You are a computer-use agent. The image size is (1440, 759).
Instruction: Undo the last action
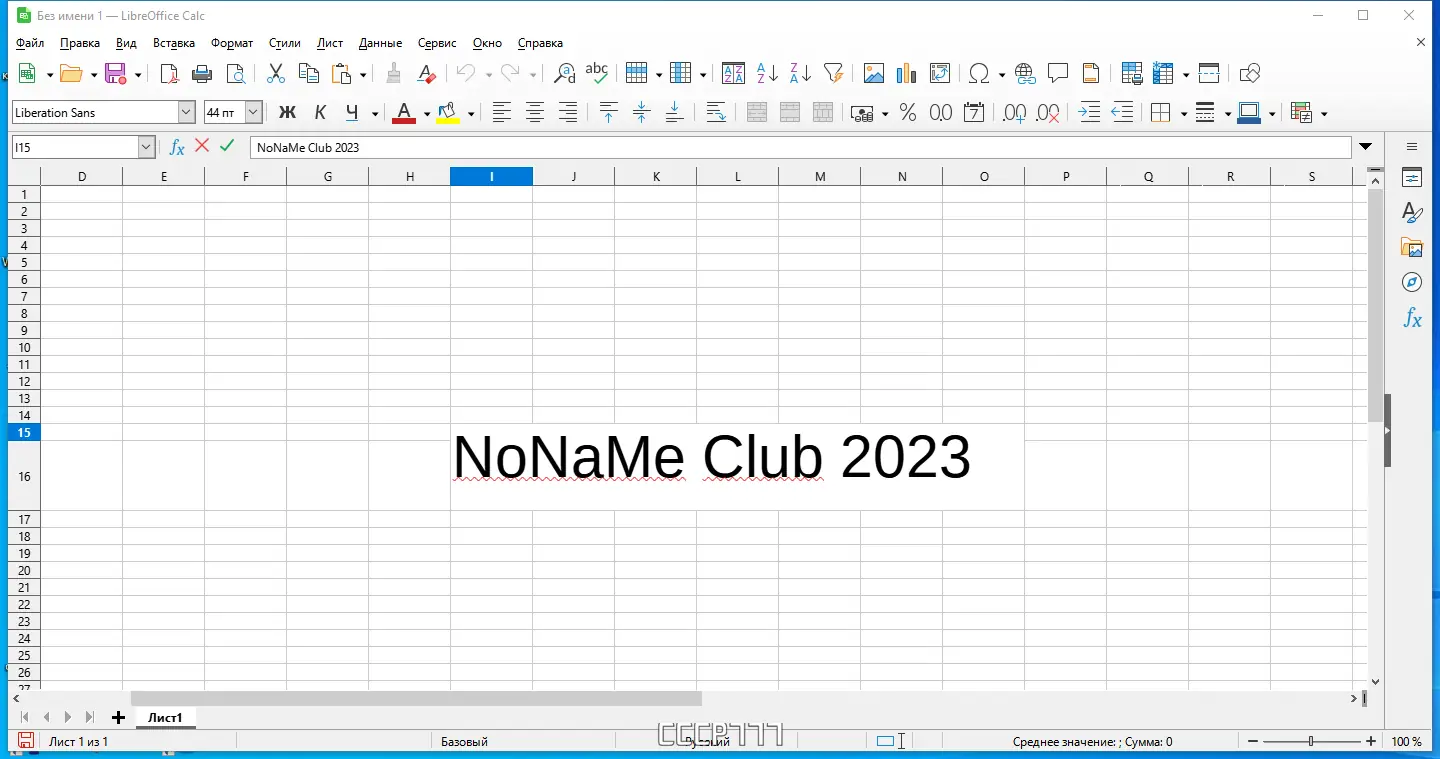[x=466, y=73]
